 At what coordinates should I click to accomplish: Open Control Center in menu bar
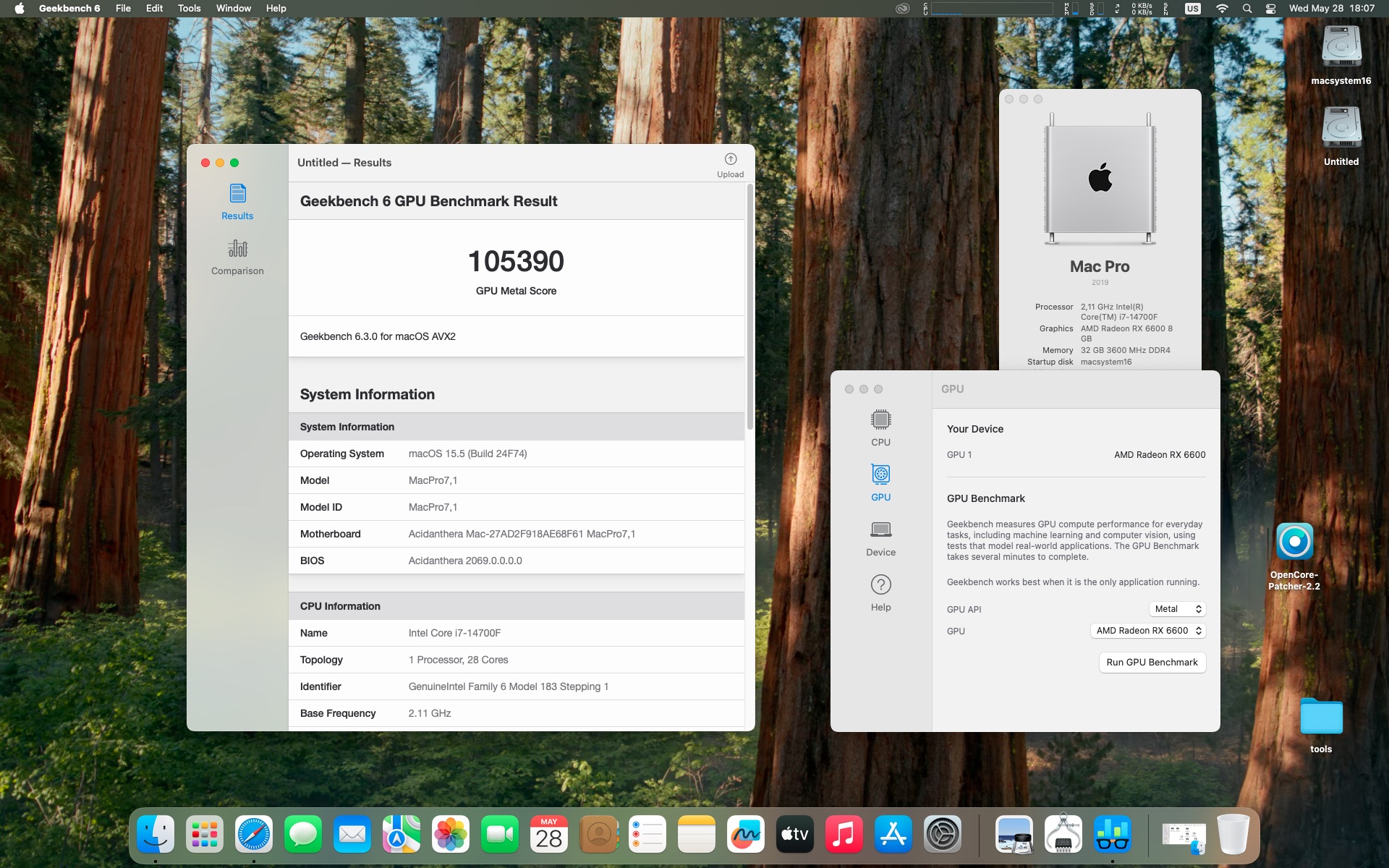(1270, 9)
